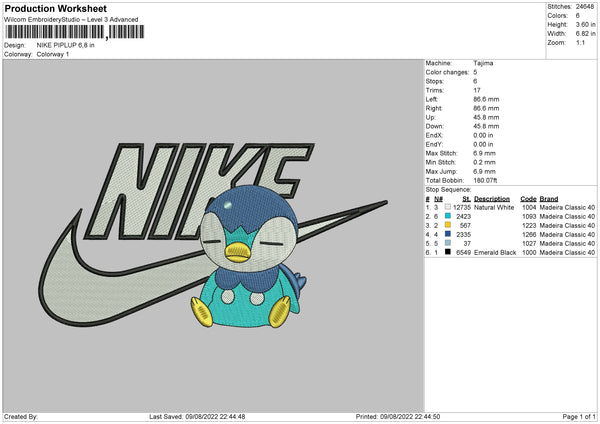The image size is (600, 424).
Task: Select the Natural White color swatch in row 1
Action: coord(448,207)
